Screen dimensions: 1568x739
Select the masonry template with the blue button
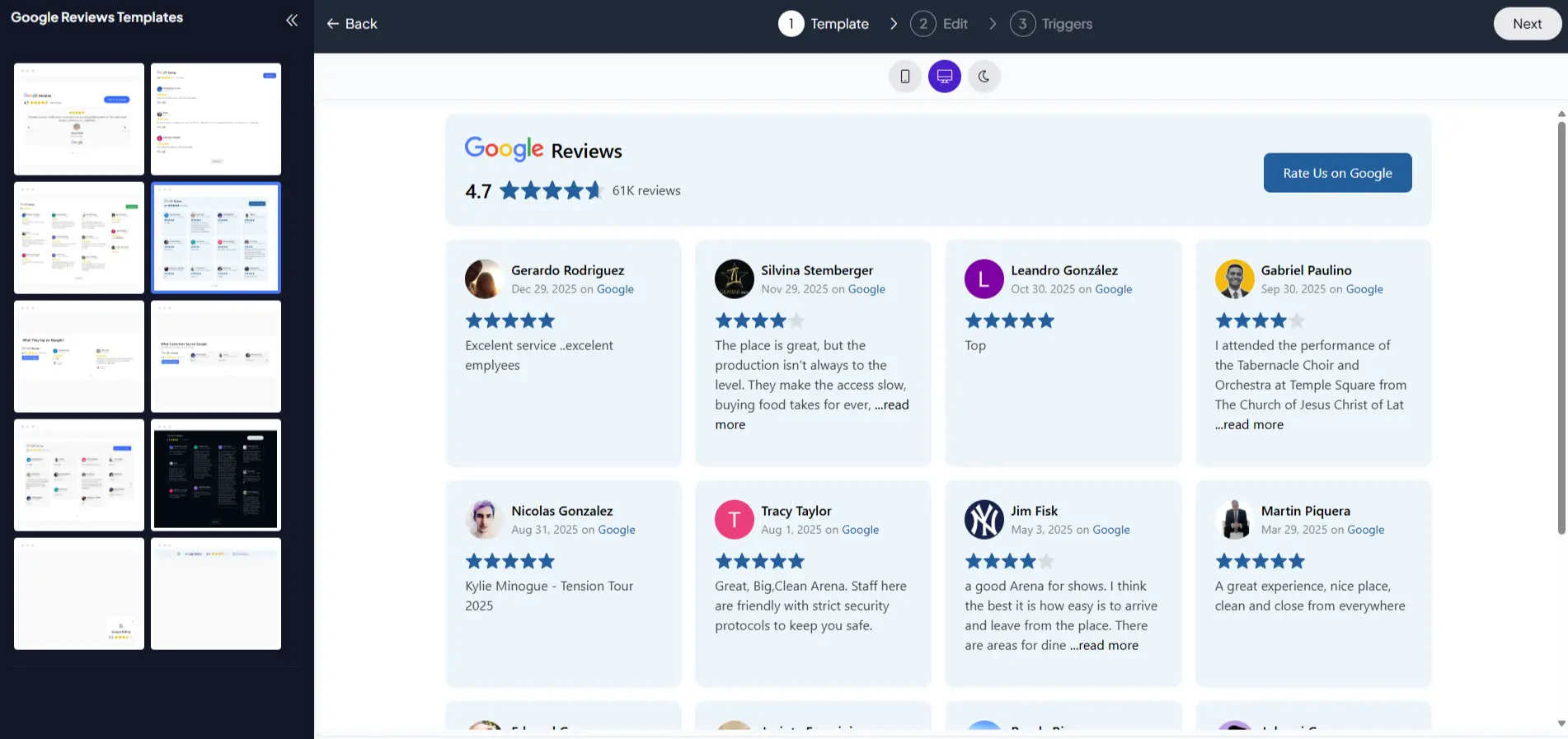coord(79,475)
